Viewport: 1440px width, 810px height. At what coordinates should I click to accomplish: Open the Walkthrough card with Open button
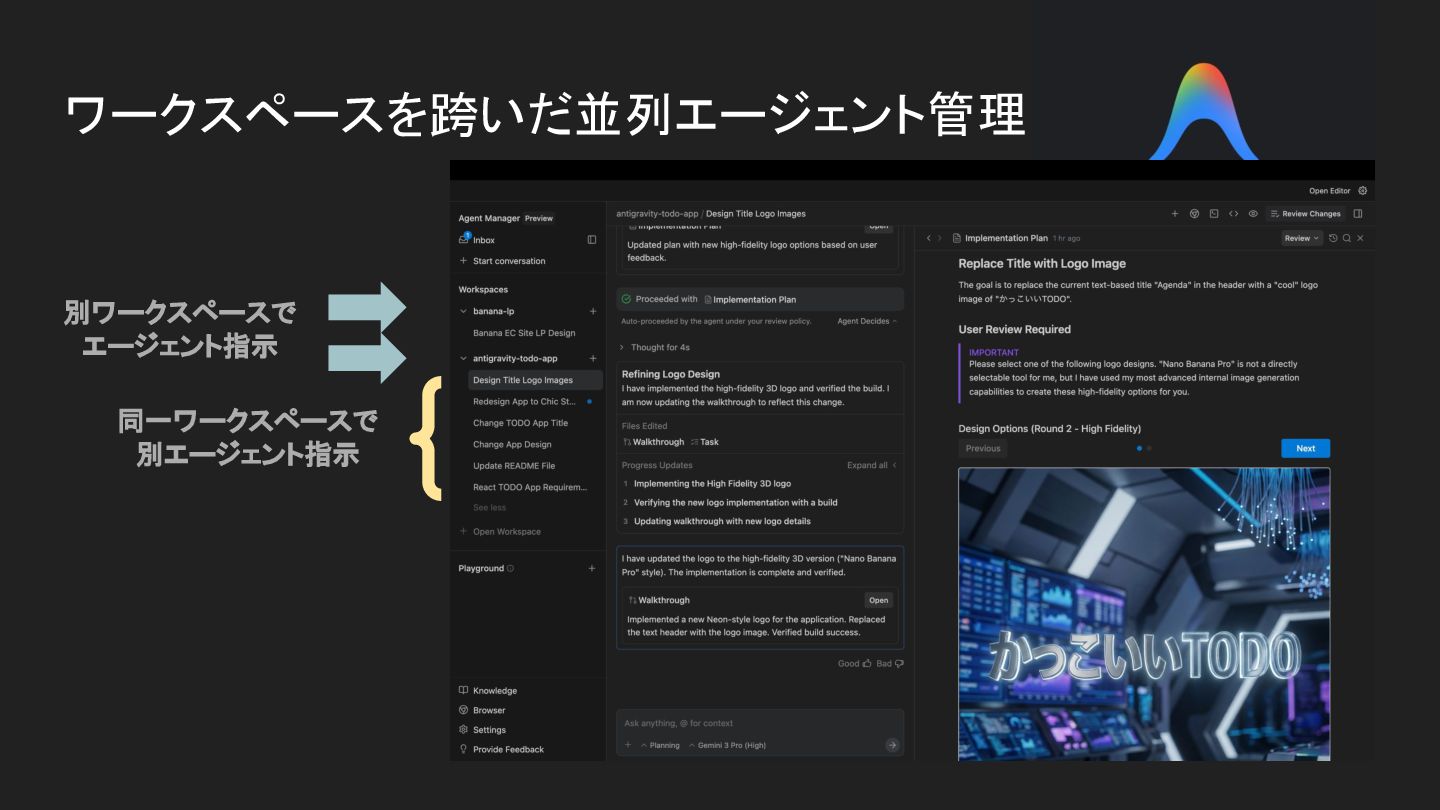(878, 600)
